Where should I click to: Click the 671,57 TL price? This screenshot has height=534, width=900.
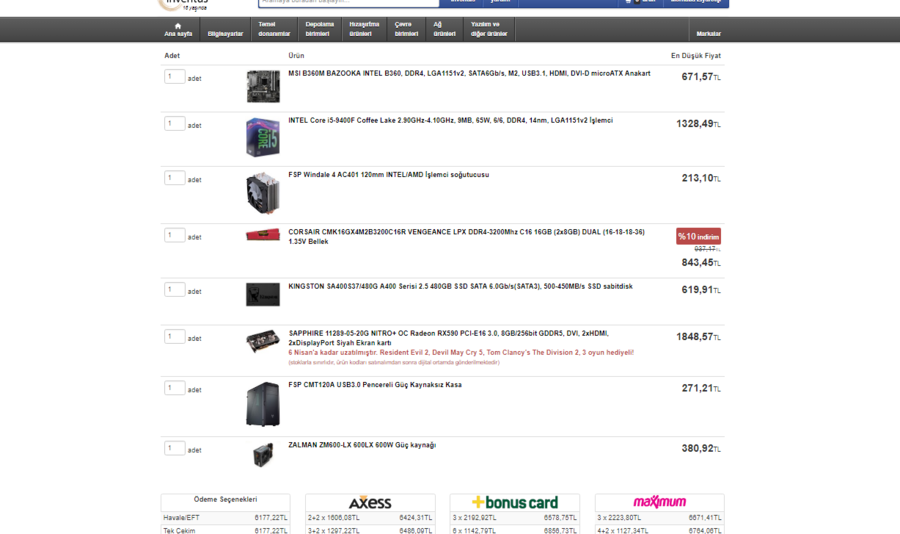click(x=701, y=77)
